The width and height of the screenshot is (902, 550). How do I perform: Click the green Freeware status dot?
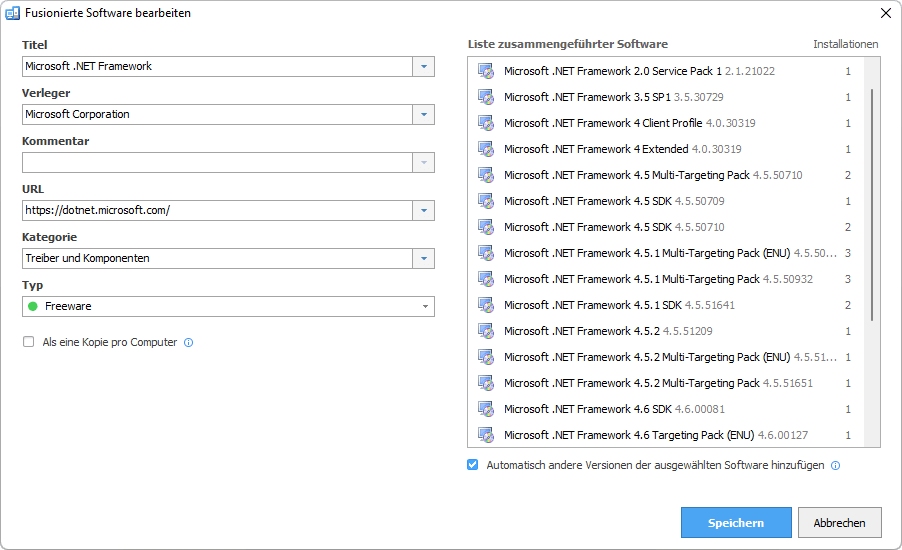(x=33, y=306)
